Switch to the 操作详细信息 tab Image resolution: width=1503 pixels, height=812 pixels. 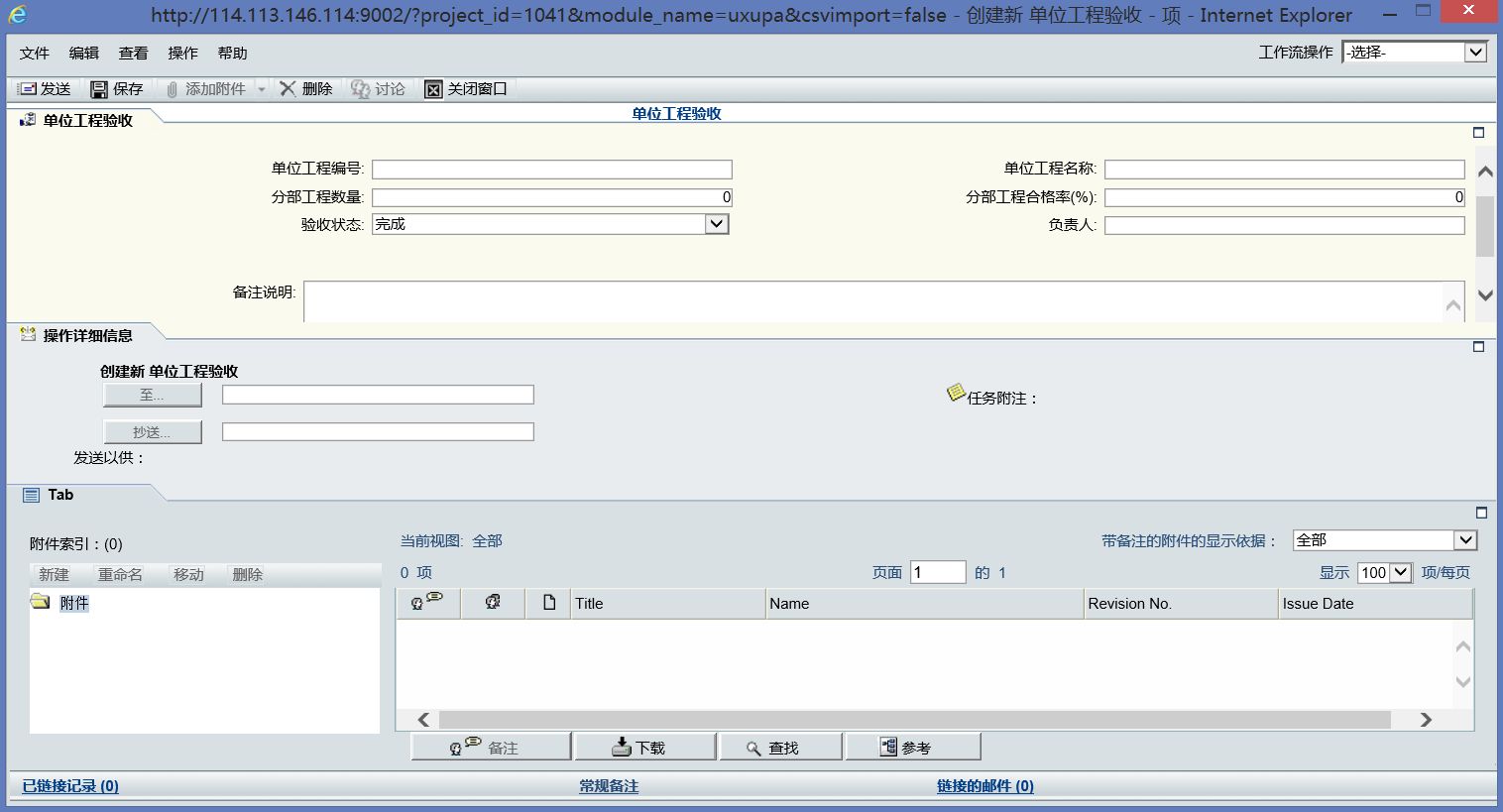pos(88,334)
